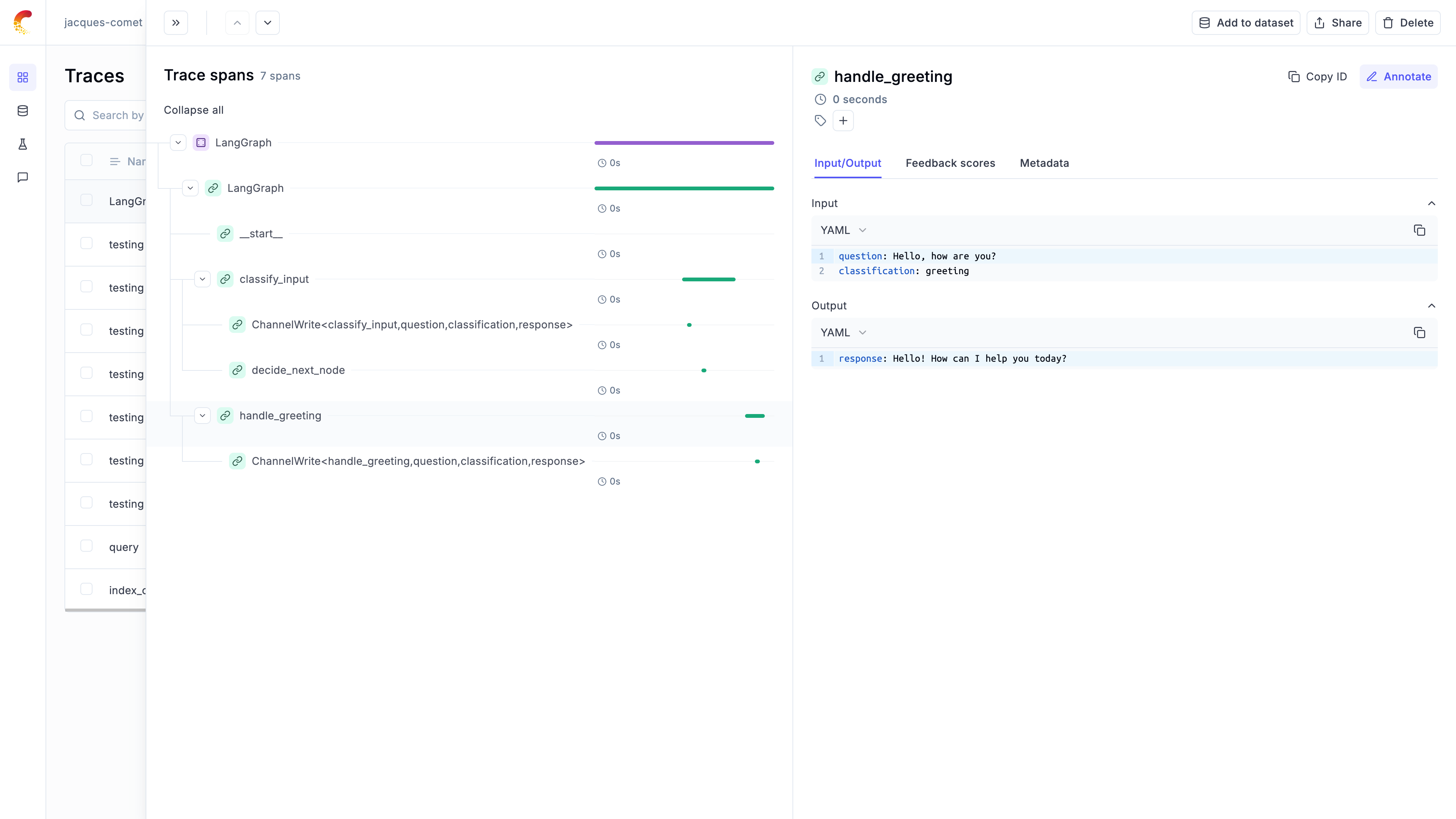Open the experiments flask icon in sidebar
Image resolution: width=1456 pixels, height=819 pixels.
click(23, 144)
